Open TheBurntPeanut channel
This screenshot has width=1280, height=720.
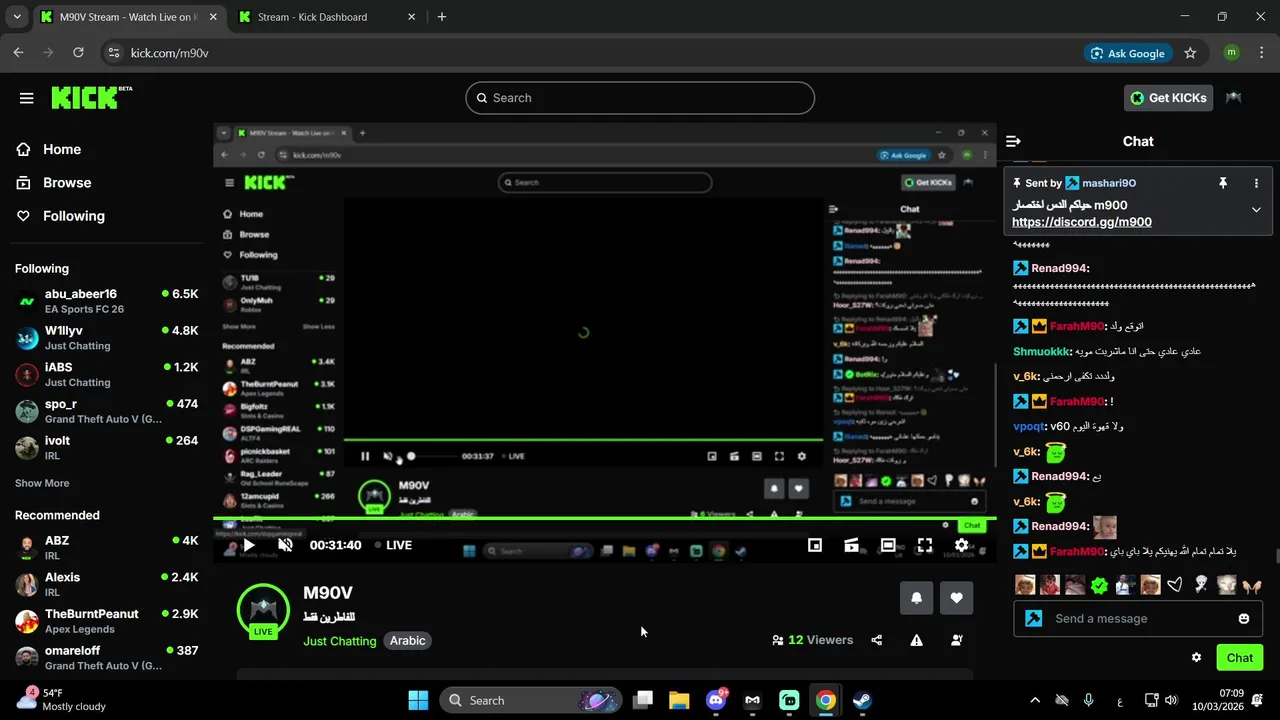tap(107, 621)
